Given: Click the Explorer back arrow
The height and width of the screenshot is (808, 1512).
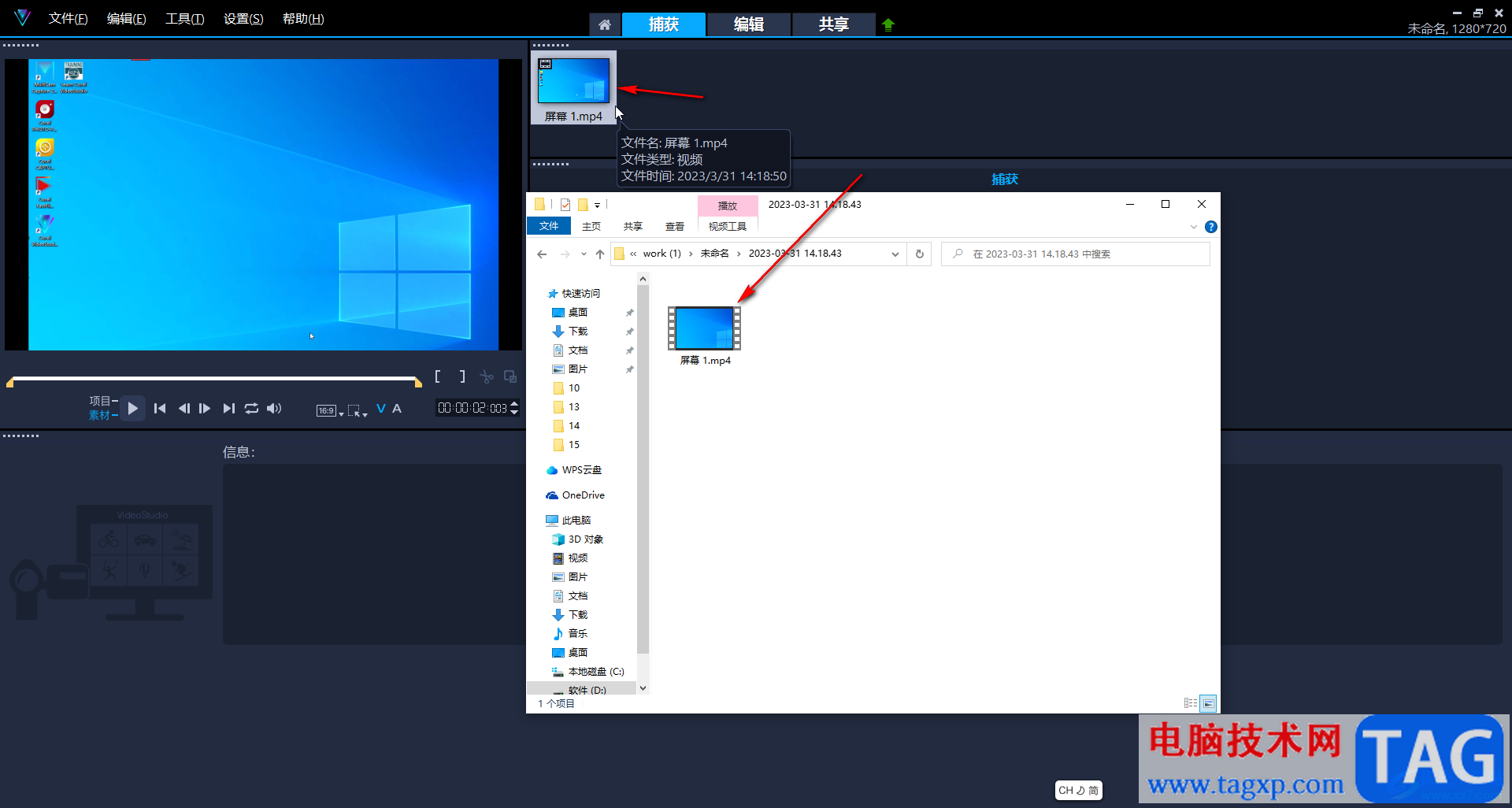Looking at the screenshot, I should click(542, 254).
